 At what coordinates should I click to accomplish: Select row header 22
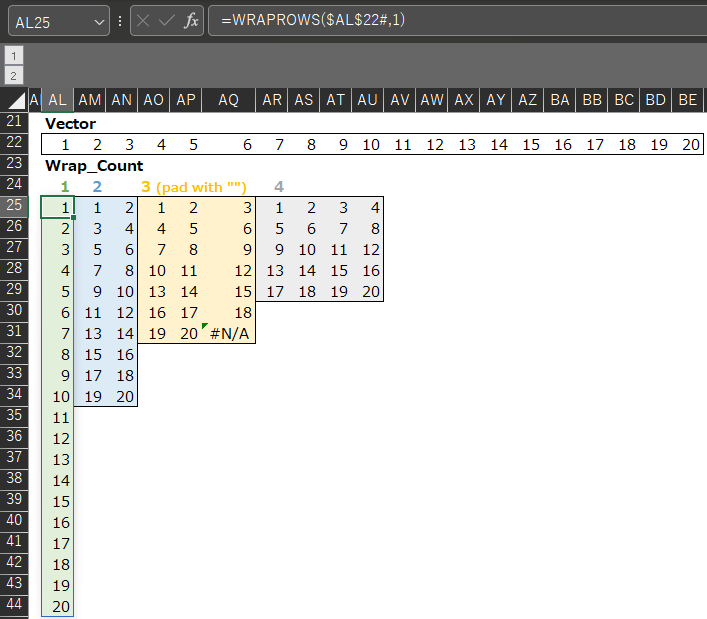coord(14,143)
